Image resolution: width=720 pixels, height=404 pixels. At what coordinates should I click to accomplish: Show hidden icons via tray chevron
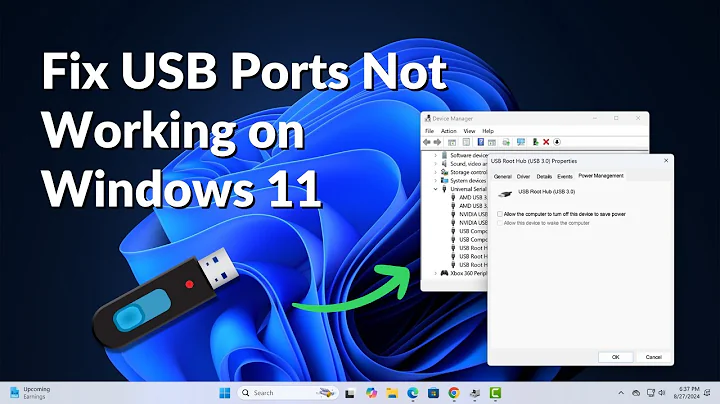click(621, 393)
